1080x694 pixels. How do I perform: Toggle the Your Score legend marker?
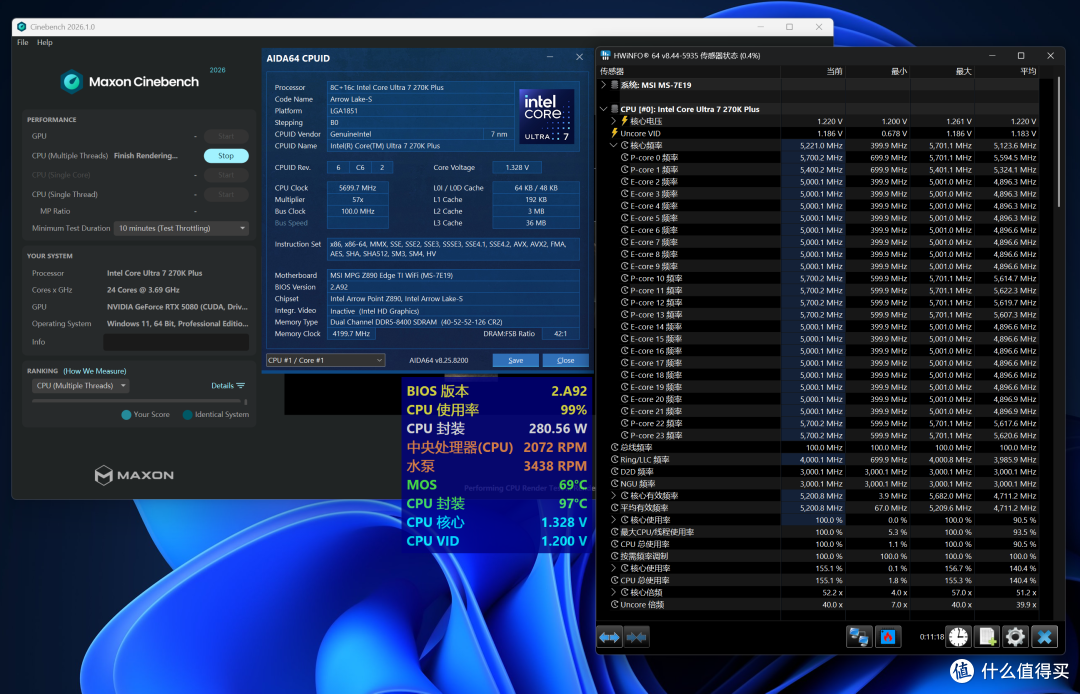[x=126, y=414]
